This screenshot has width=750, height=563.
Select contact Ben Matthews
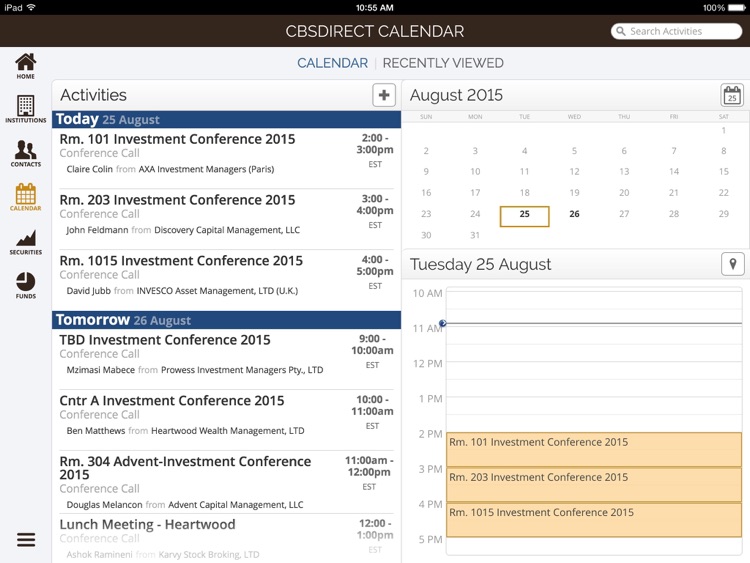(x=96, y=431)
